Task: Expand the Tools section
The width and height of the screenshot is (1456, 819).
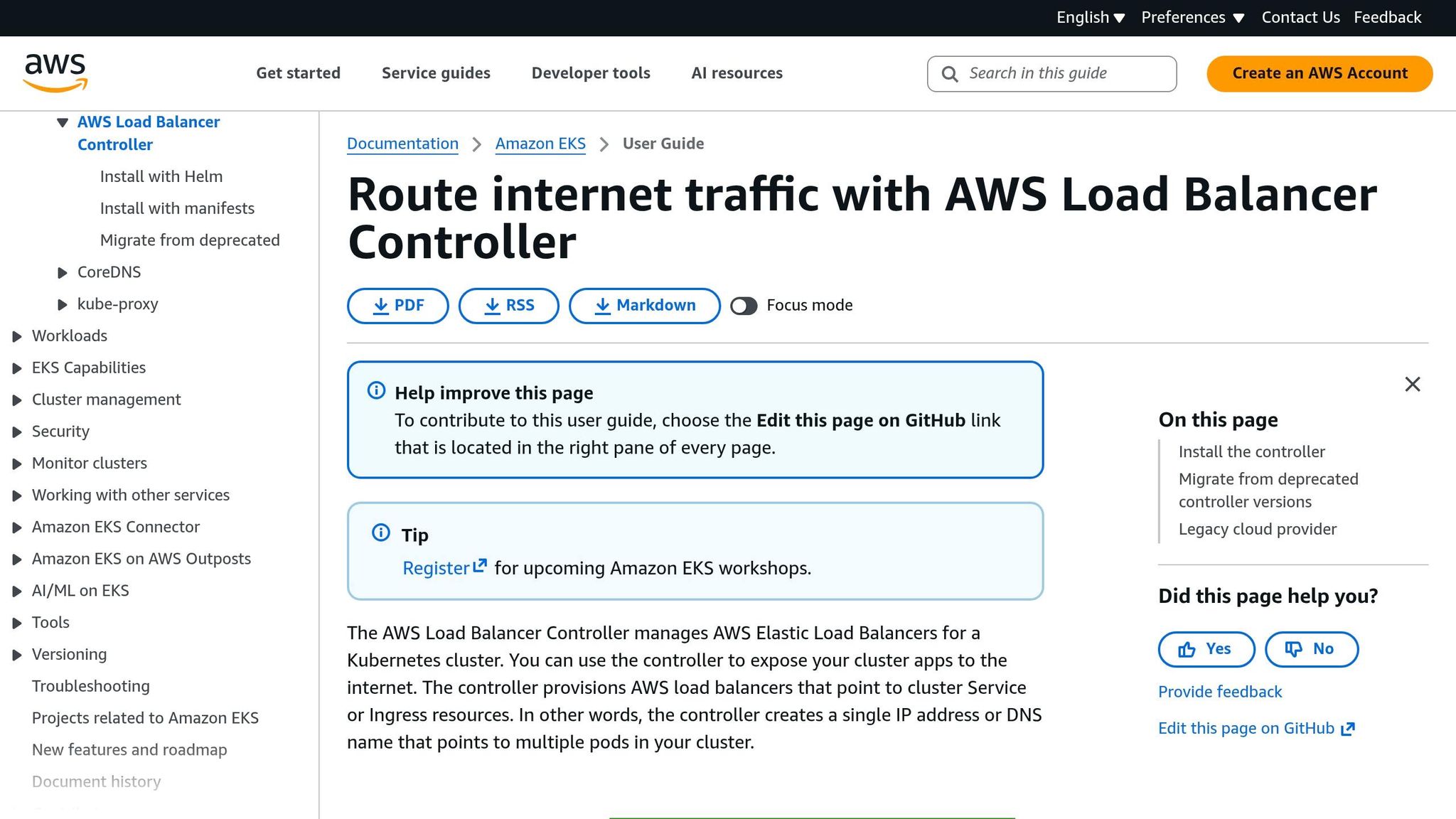Action: pyautogui.click(x=17, y=623)
